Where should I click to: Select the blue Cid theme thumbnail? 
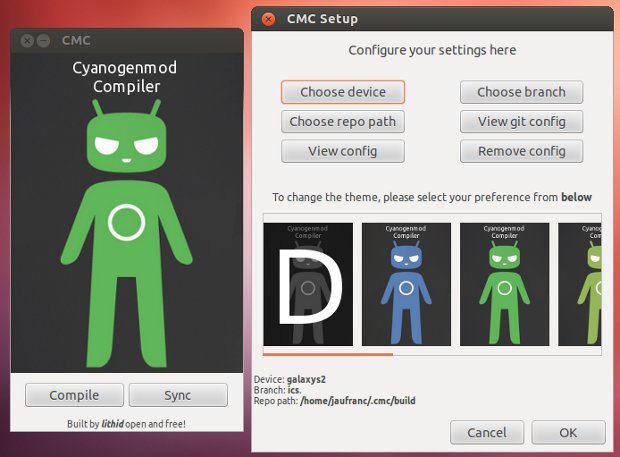coord(406,284)
